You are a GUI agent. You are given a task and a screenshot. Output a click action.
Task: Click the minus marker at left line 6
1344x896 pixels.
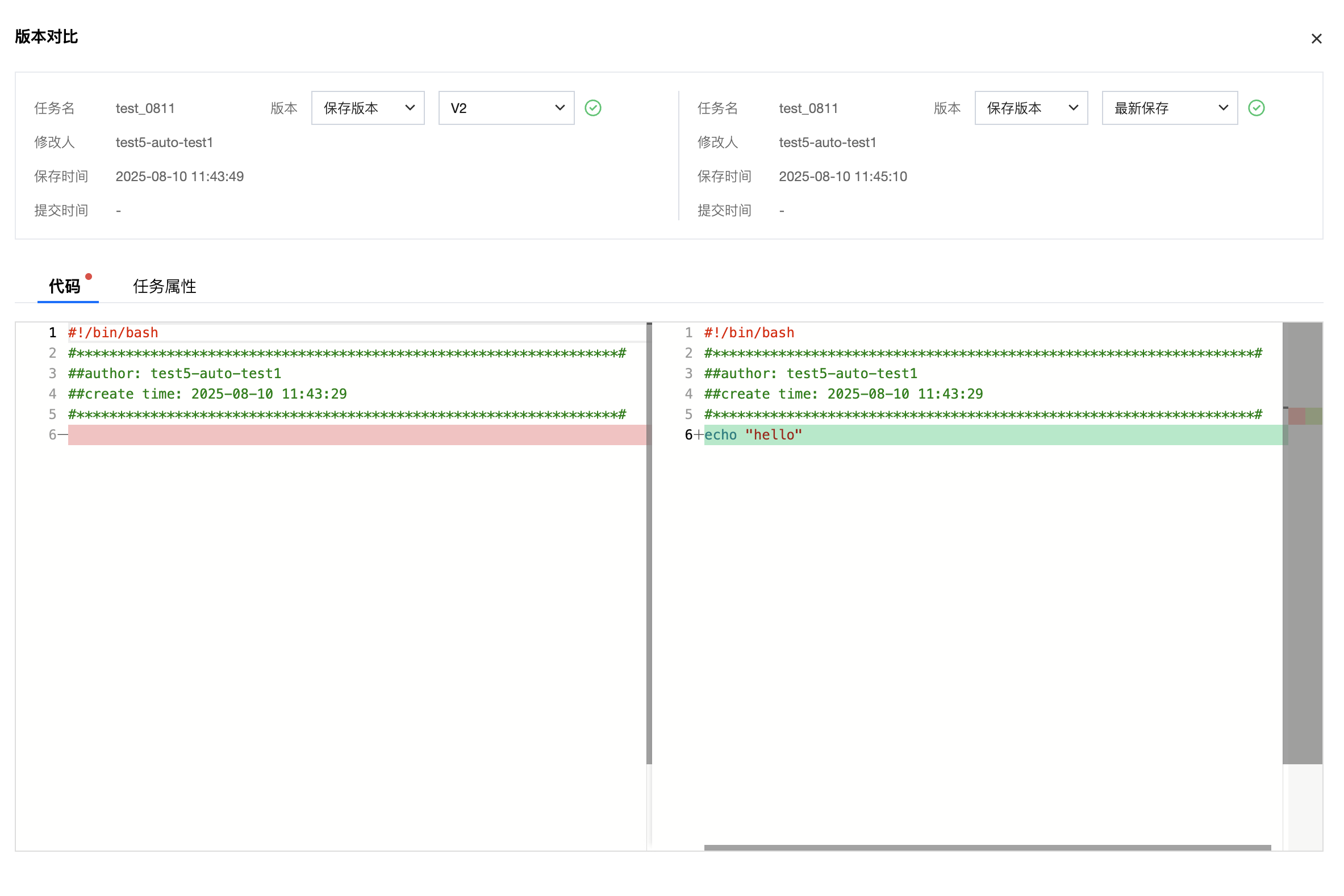tap(63, 435)
